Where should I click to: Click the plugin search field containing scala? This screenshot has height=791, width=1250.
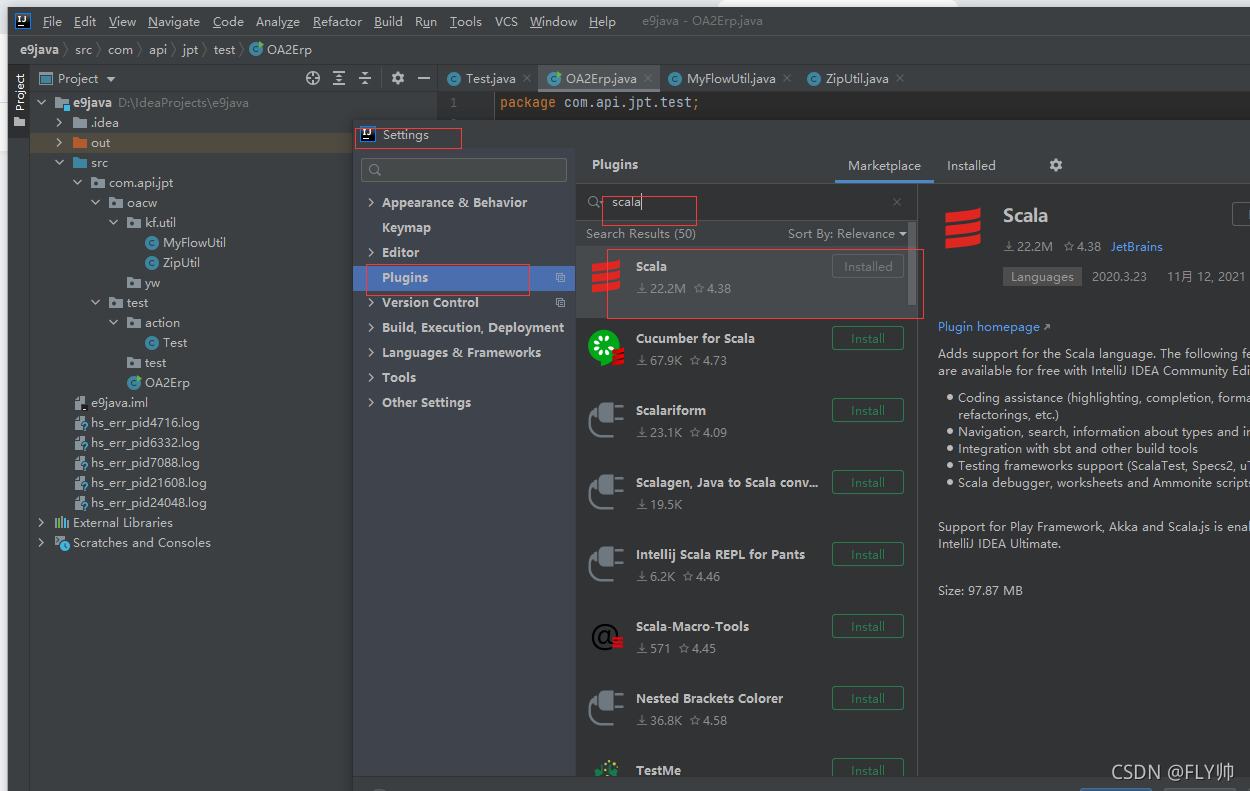coord(748,202)
